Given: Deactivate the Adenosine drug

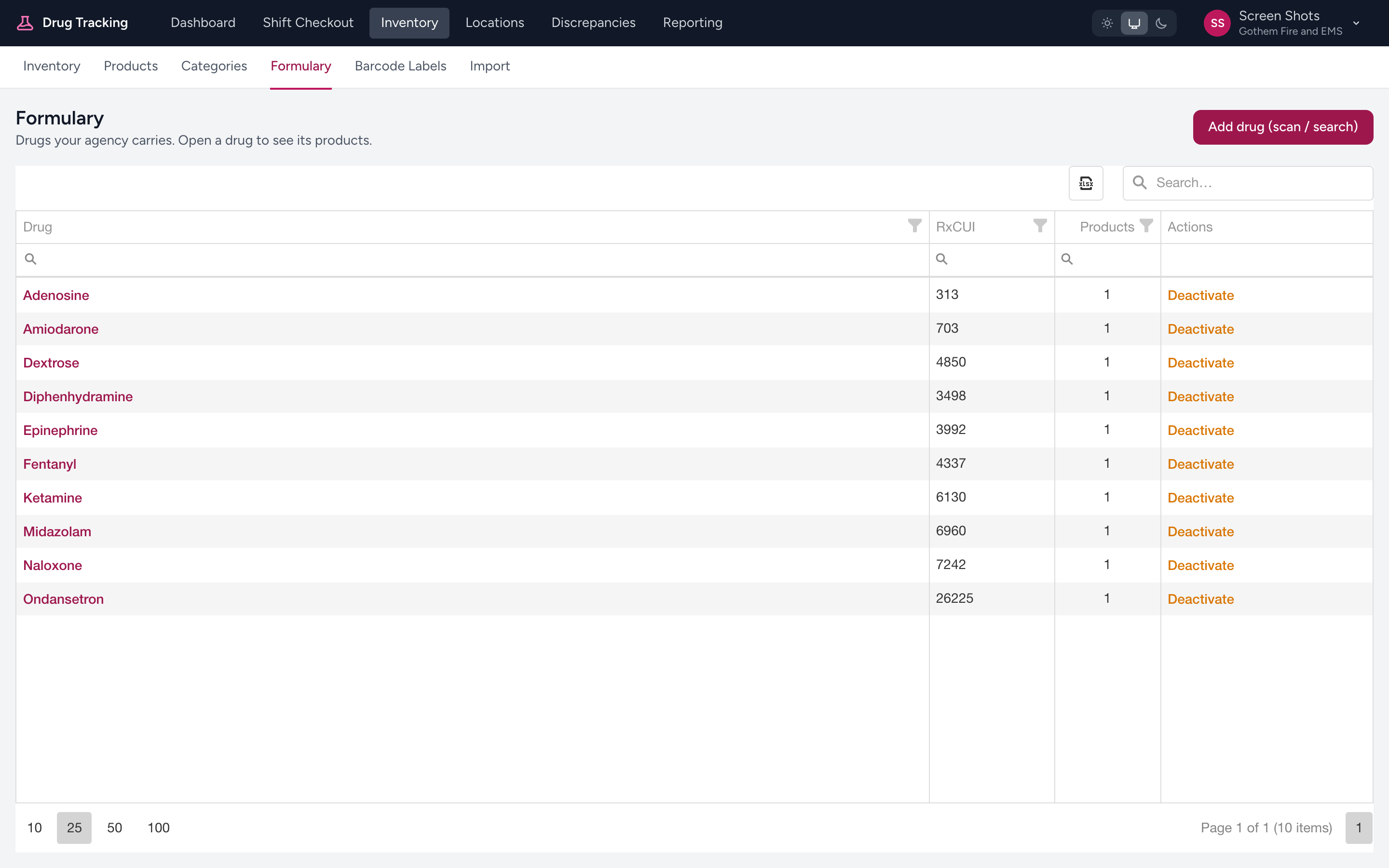Looking at the screenshot, I should click(x=1201, y=295).
